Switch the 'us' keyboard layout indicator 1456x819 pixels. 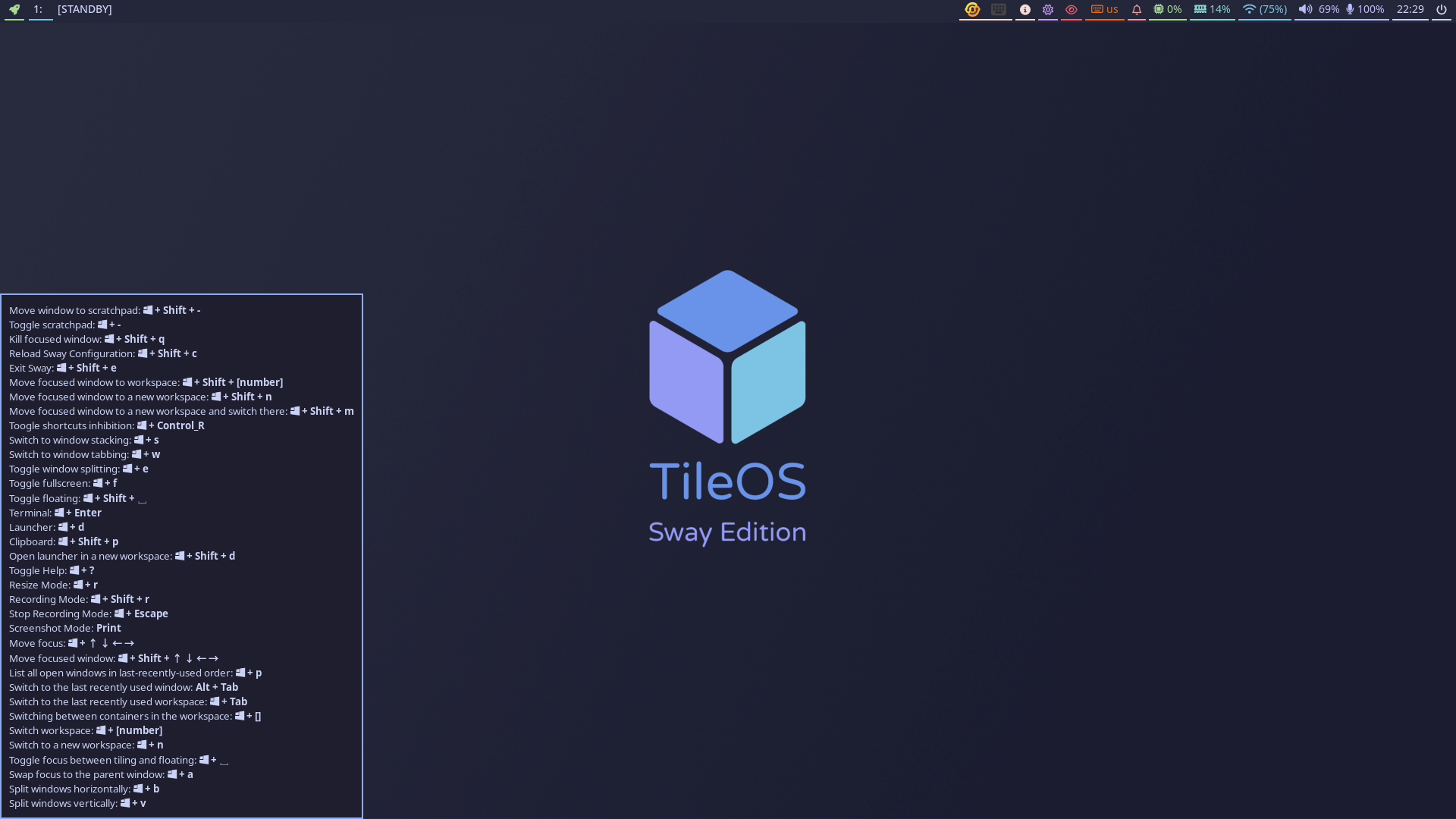coord(1105,9)
